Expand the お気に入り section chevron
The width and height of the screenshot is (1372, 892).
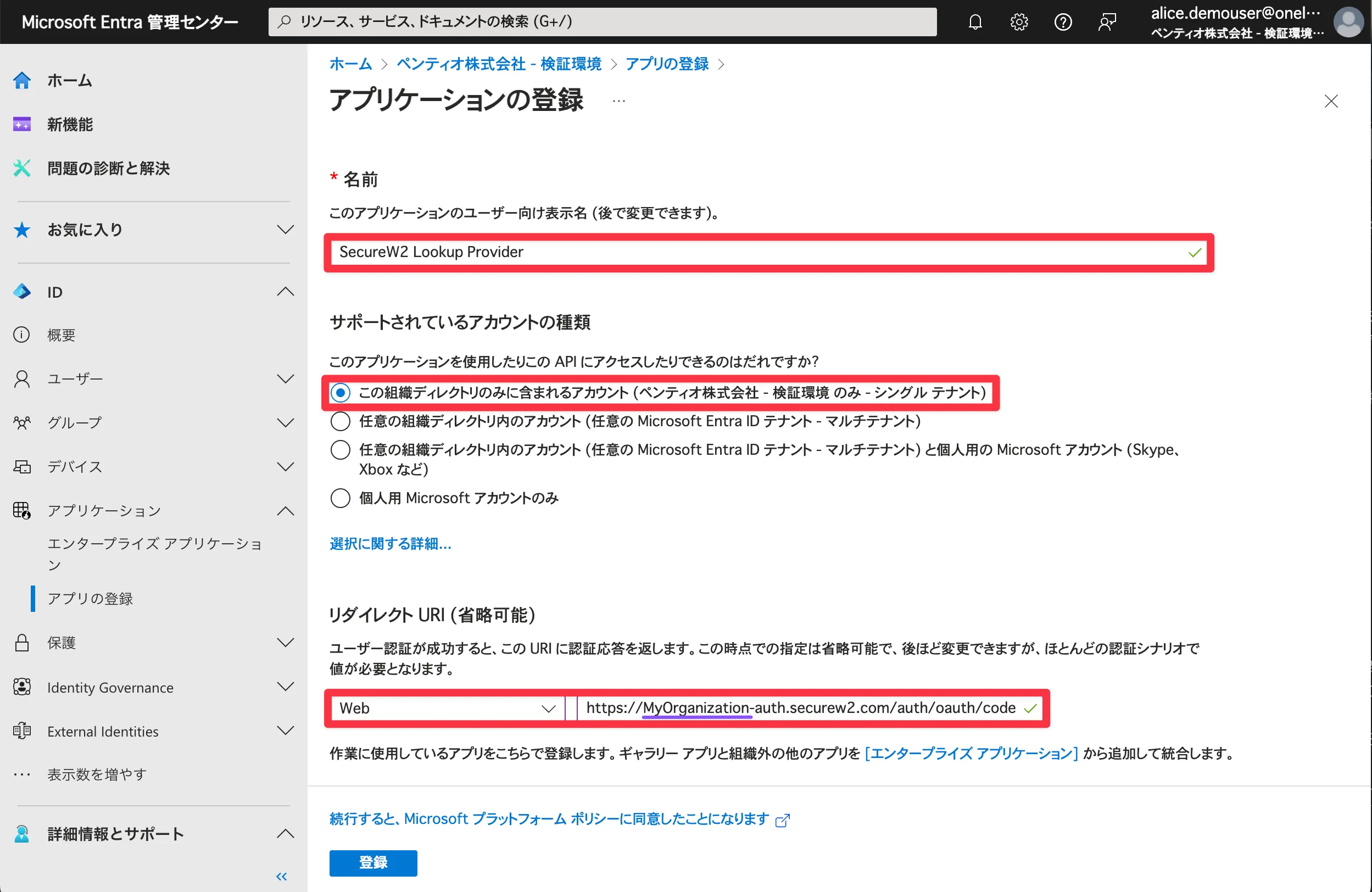tap(286, 230)
